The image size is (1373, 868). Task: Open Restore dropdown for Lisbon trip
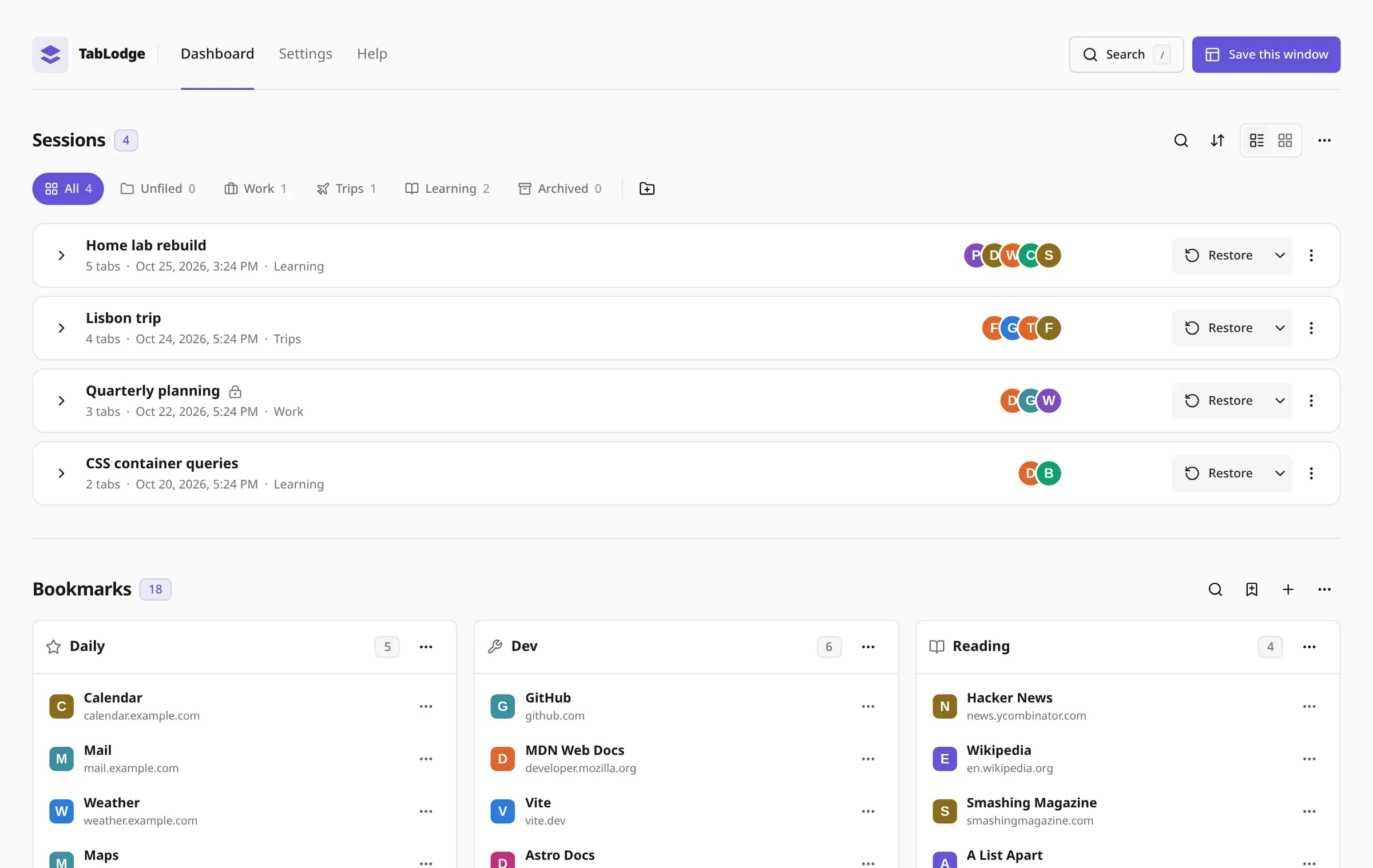point(1280,328)
